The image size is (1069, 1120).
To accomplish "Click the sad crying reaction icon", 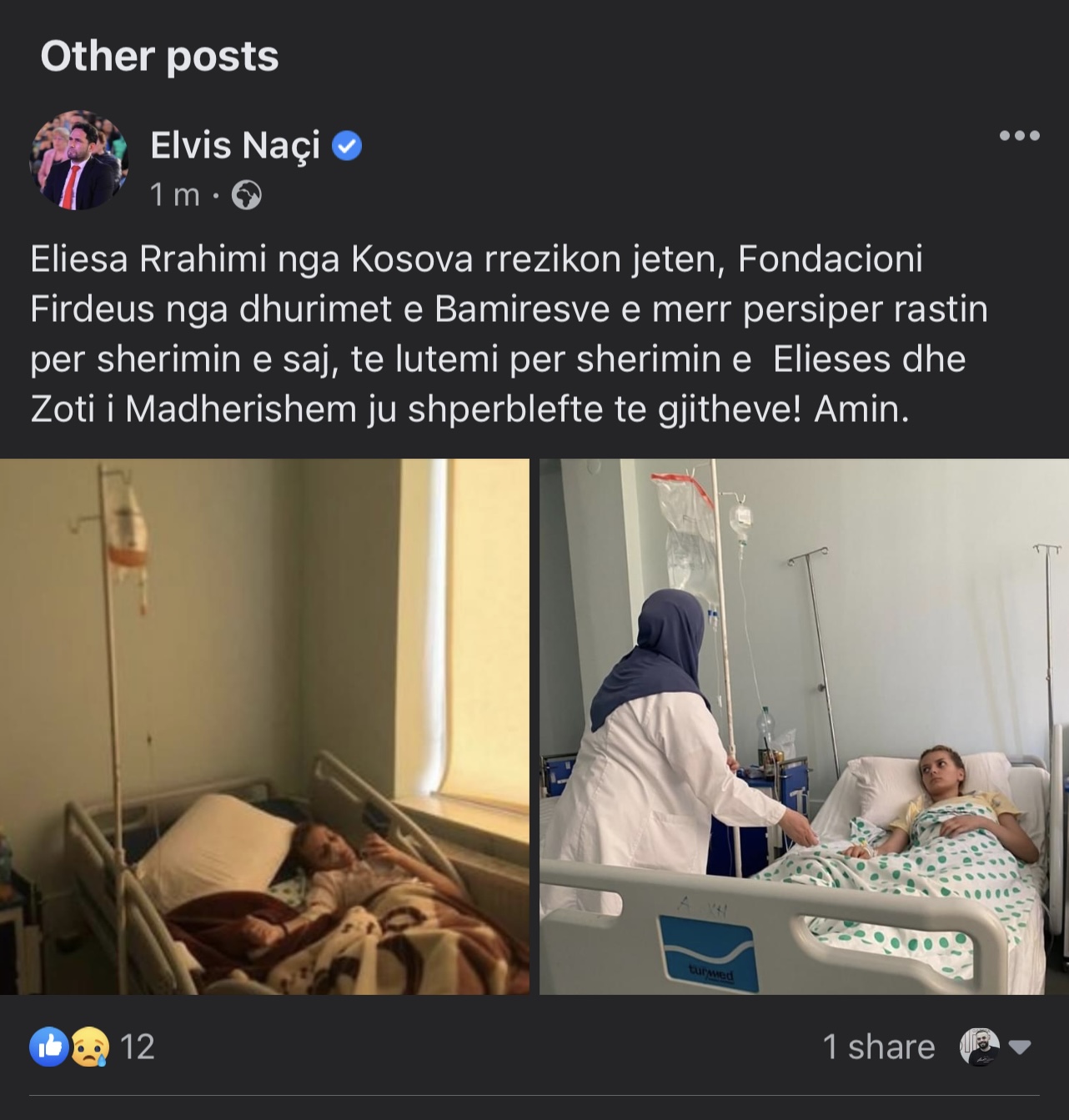I will coord(89,1047).
